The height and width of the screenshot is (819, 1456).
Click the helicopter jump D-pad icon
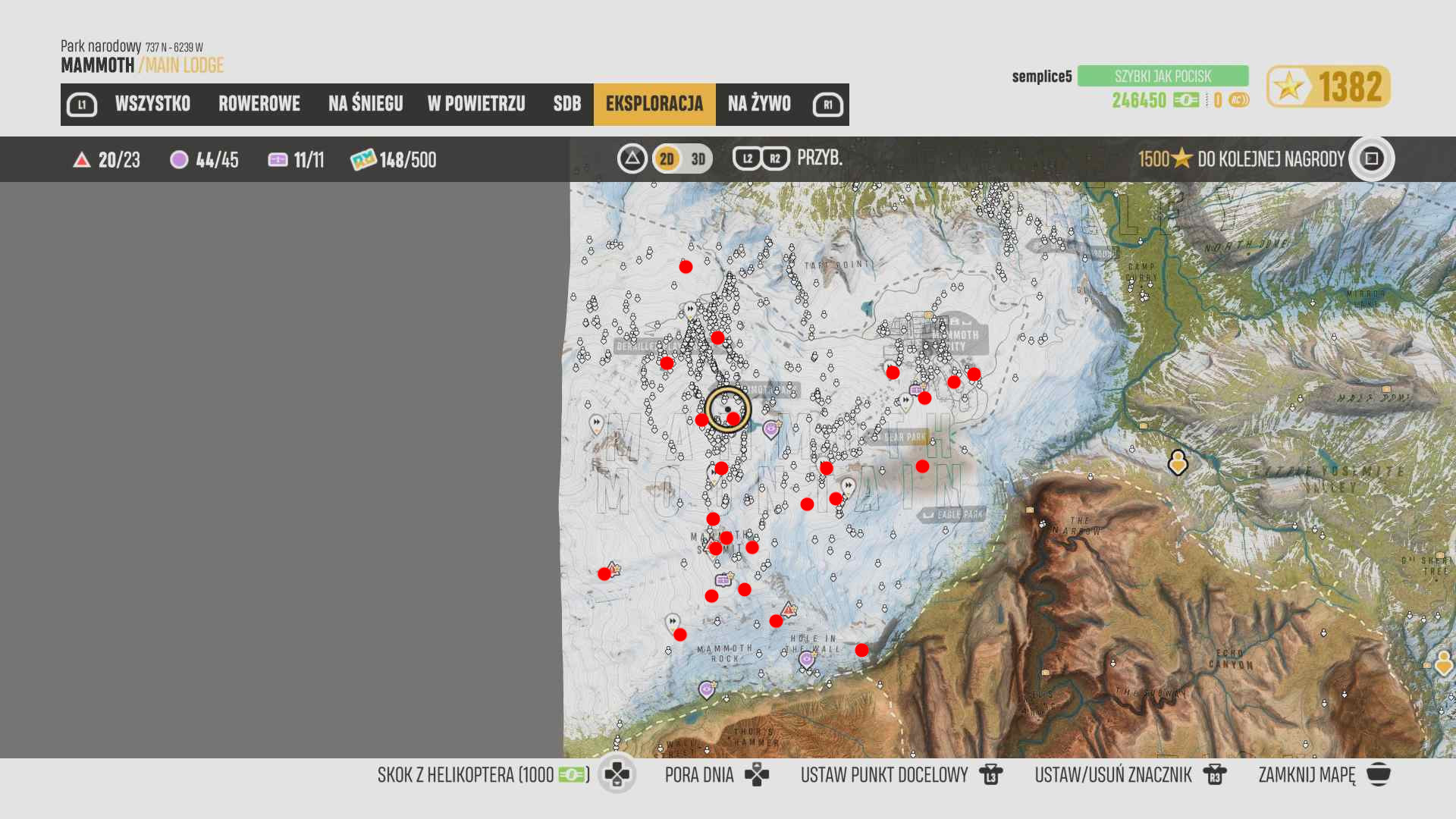tap(617, 774)
